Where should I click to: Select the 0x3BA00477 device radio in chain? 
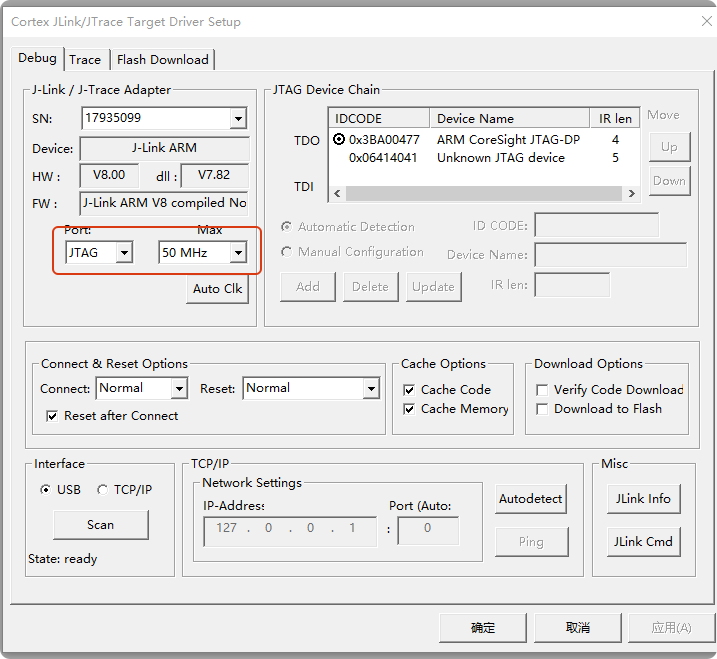(339, 139)
